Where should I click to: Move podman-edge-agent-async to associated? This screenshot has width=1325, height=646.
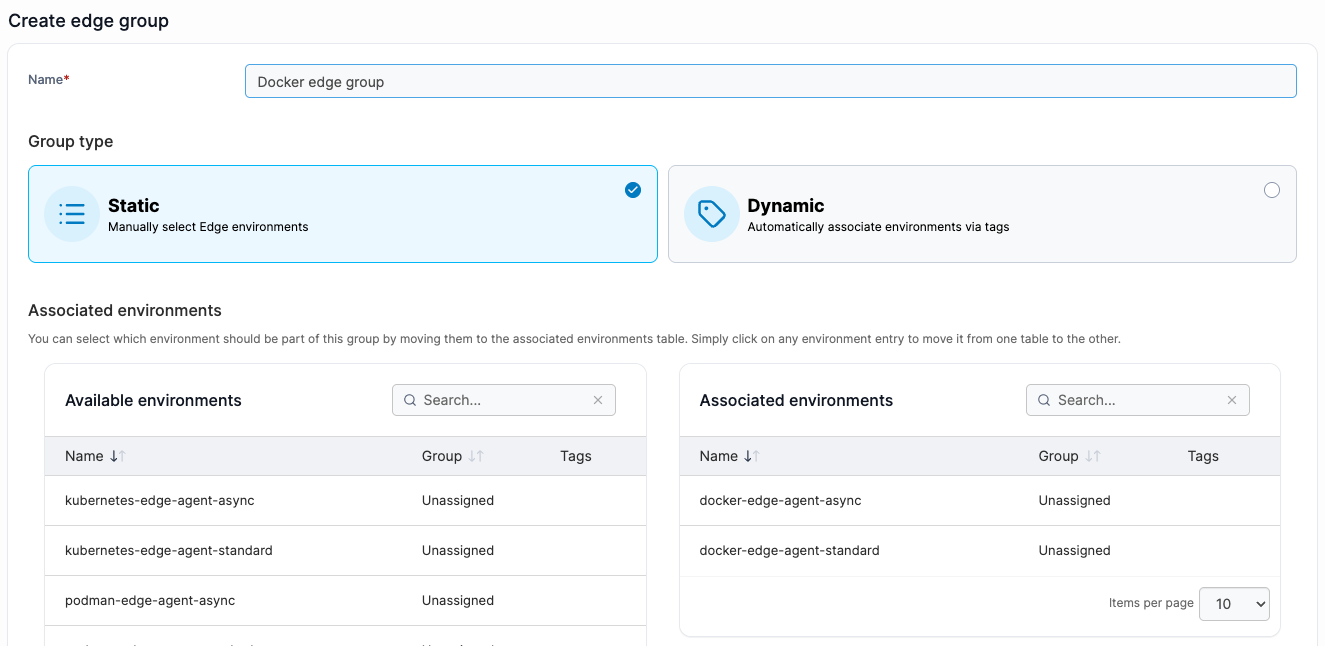click(x=345, y=601)
